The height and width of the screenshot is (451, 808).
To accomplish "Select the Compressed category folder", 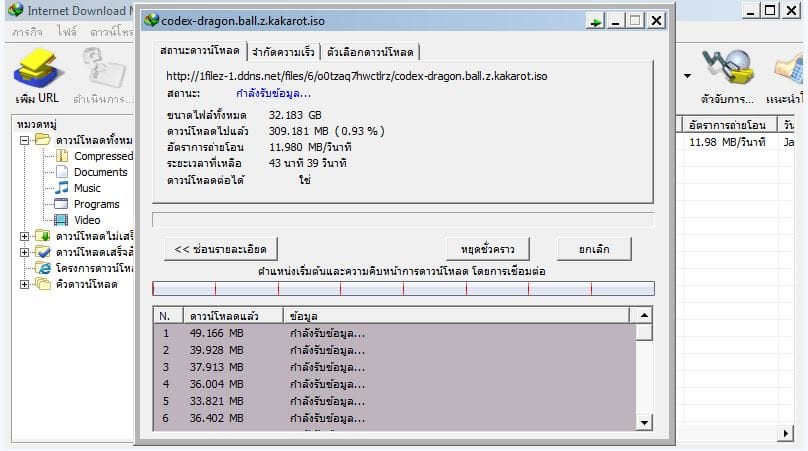I will (102, 156).
